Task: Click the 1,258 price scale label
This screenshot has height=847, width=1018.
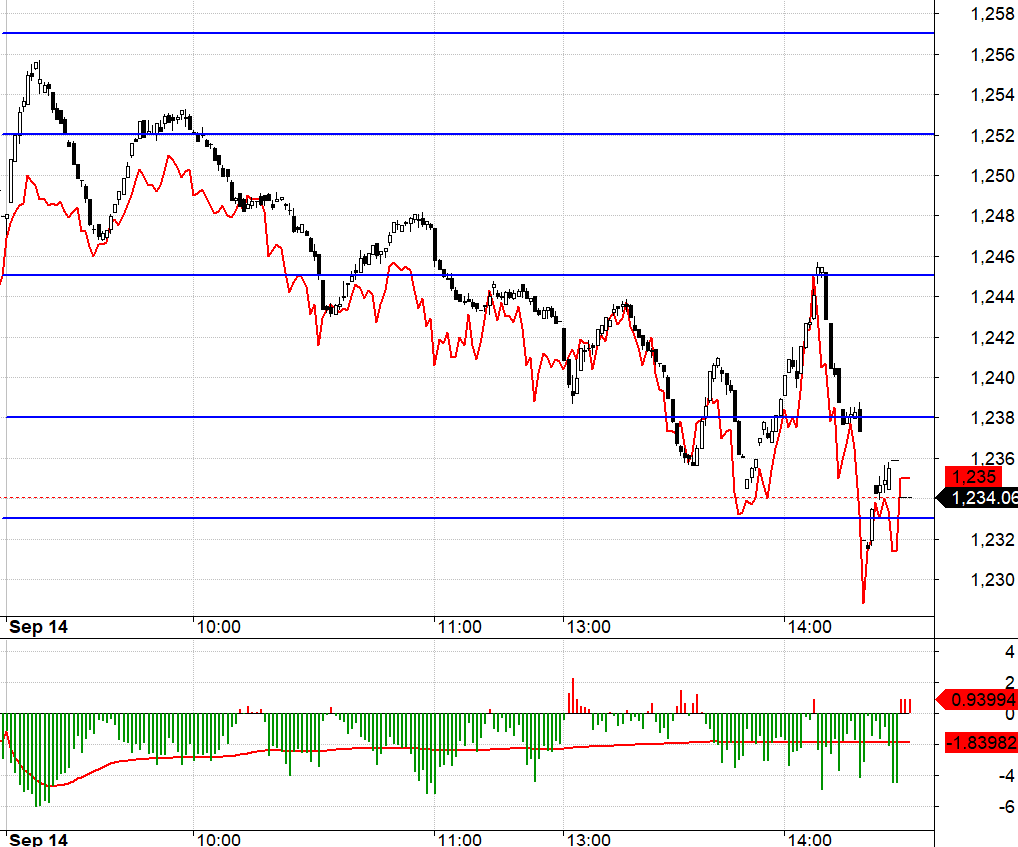Action: 992,14
